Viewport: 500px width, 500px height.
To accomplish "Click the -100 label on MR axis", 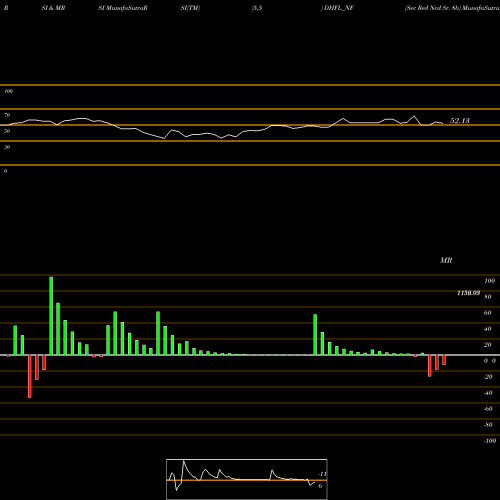I will click(490, 441).
